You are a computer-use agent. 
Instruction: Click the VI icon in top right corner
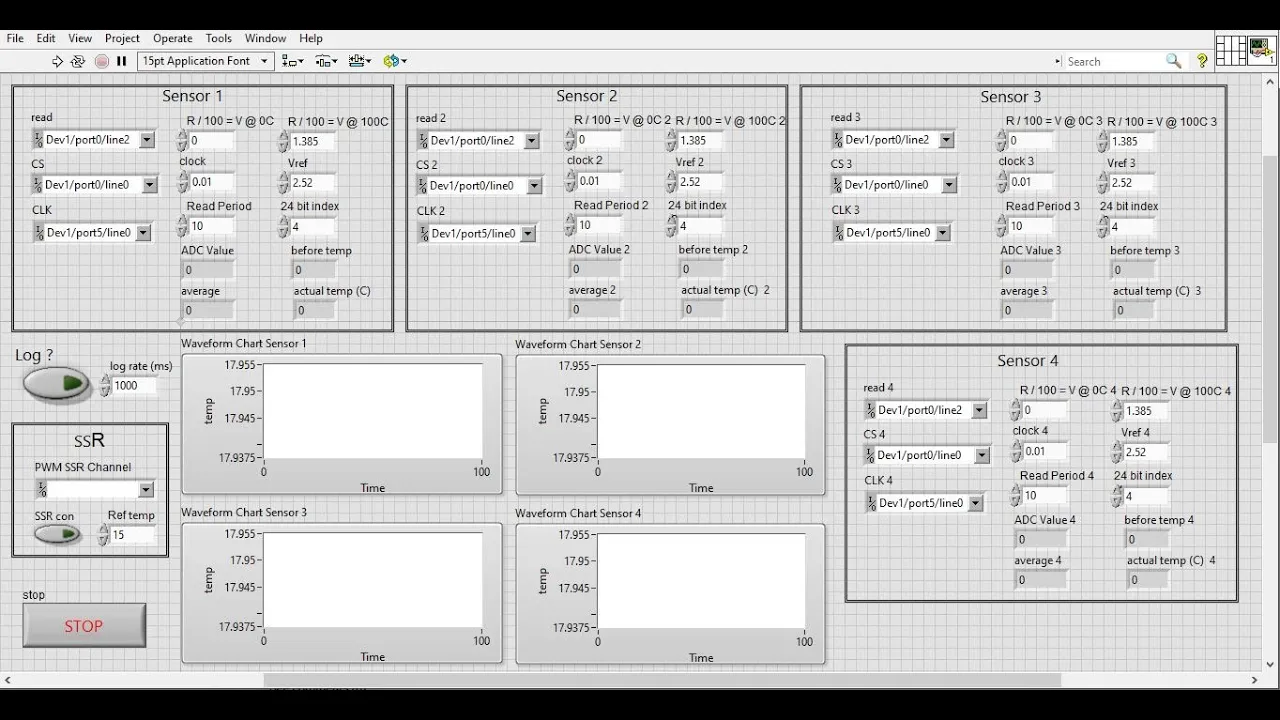(1263, 50)
